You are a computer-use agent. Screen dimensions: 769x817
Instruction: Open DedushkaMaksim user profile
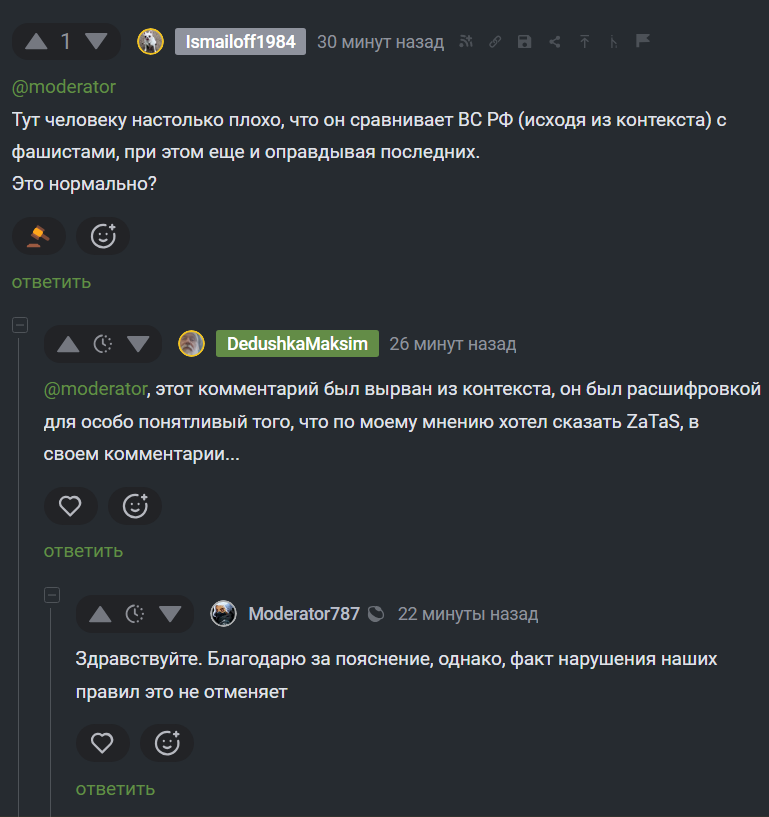point(297,344)
